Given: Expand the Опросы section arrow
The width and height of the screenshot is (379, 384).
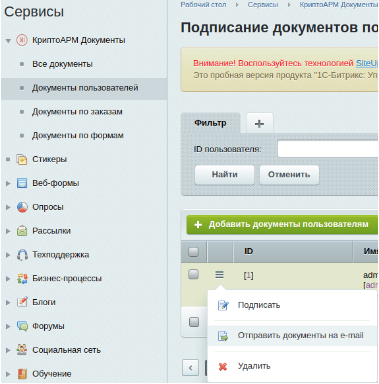Looking at the screenshot, I should 8,207.
